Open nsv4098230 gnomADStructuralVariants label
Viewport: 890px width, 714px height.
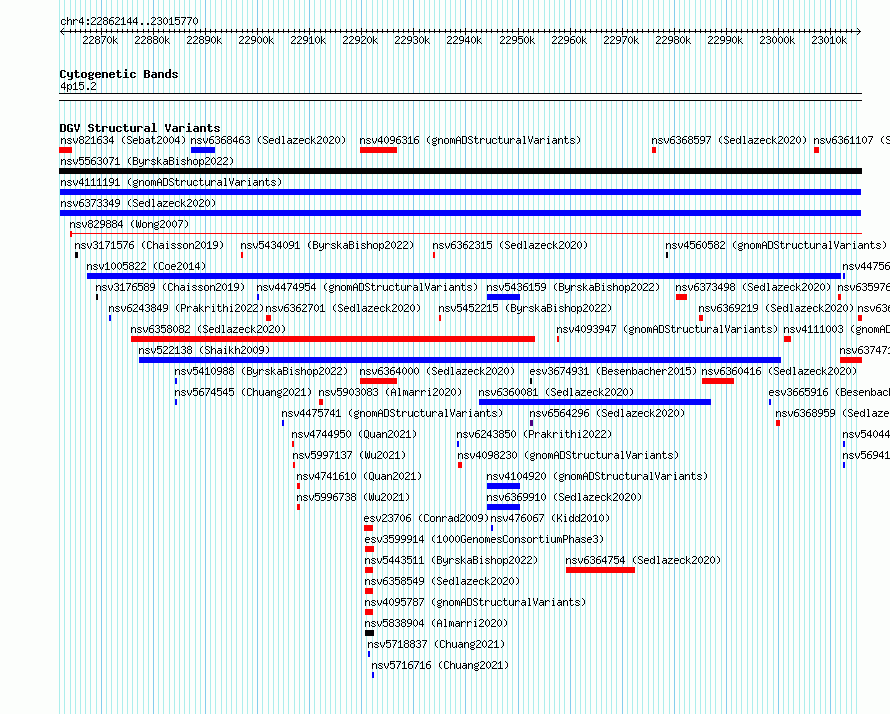568,455
